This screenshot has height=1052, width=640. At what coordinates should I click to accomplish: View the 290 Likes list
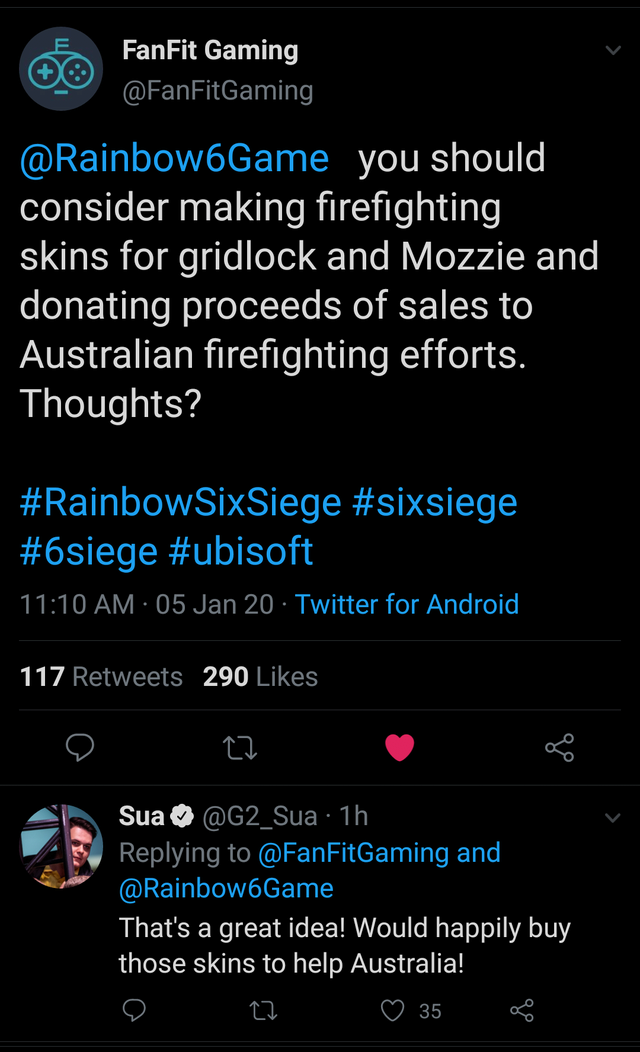tap(260, 676)
